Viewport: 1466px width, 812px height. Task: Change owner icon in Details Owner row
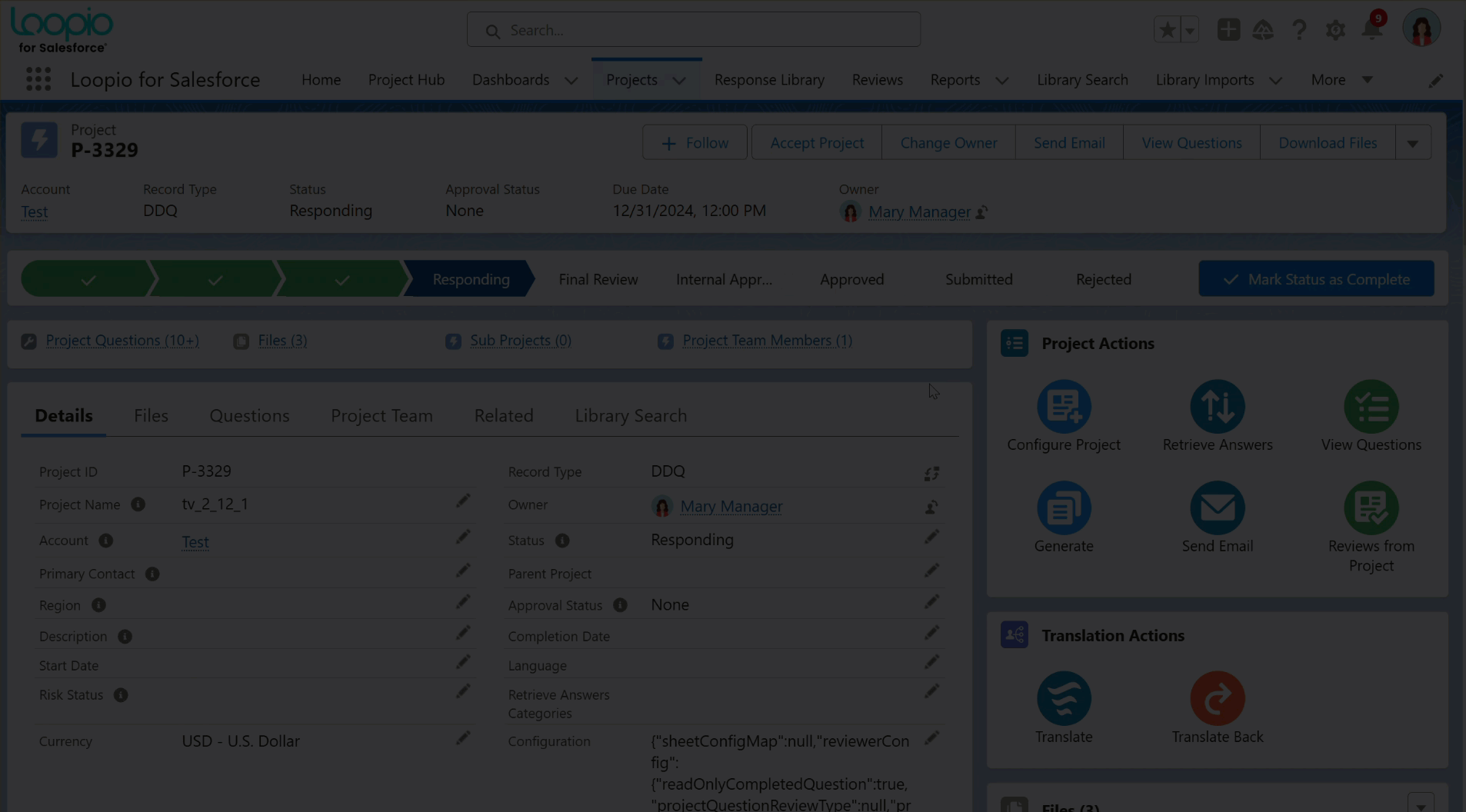click(x=931, y=507)
